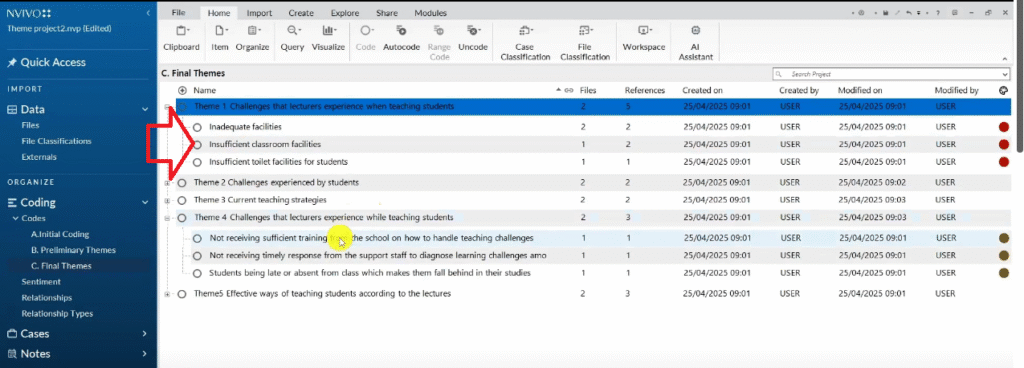Viewport: 1024px width, 368px height.
Task: Click the save icon in title bar
Action: tap(885, 12)
